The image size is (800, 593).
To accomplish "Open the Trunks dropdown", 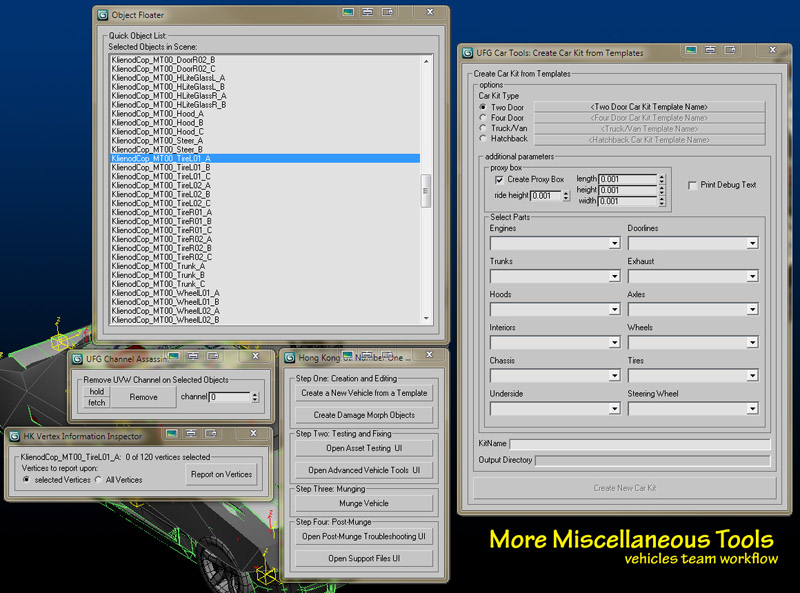I will (614, 277).
